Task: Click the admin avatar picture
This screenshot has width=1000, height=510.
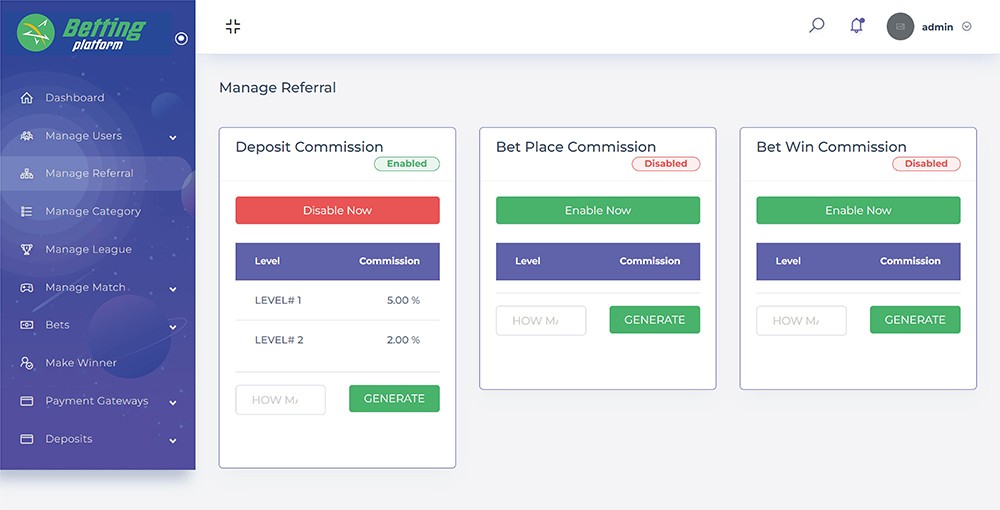Action: click(900, 27)
